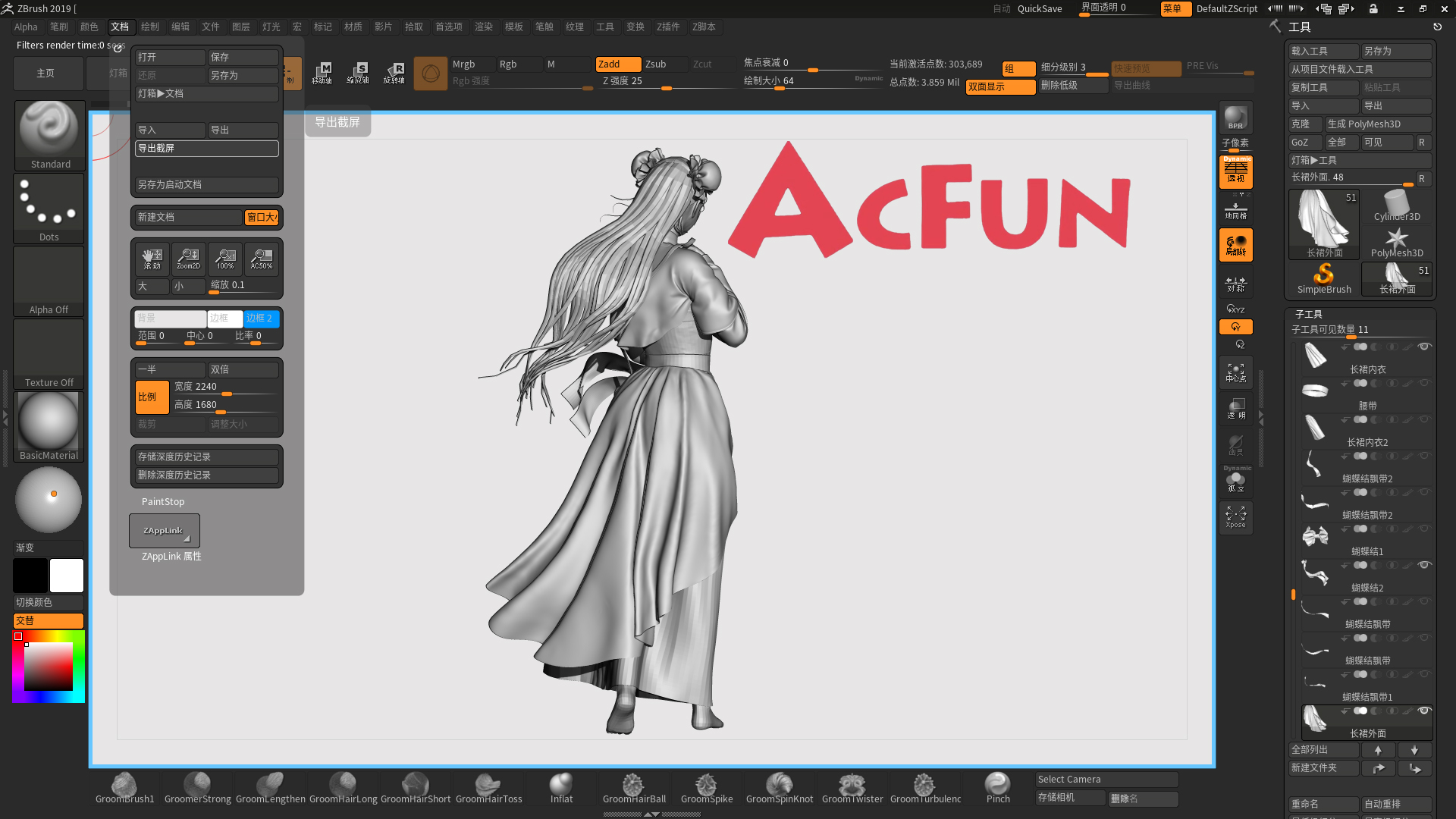Viewport: 1456px width, 819px height.
Task: Toggle 双面显示 double-sided display
Action: click(x=1000, y=87)
